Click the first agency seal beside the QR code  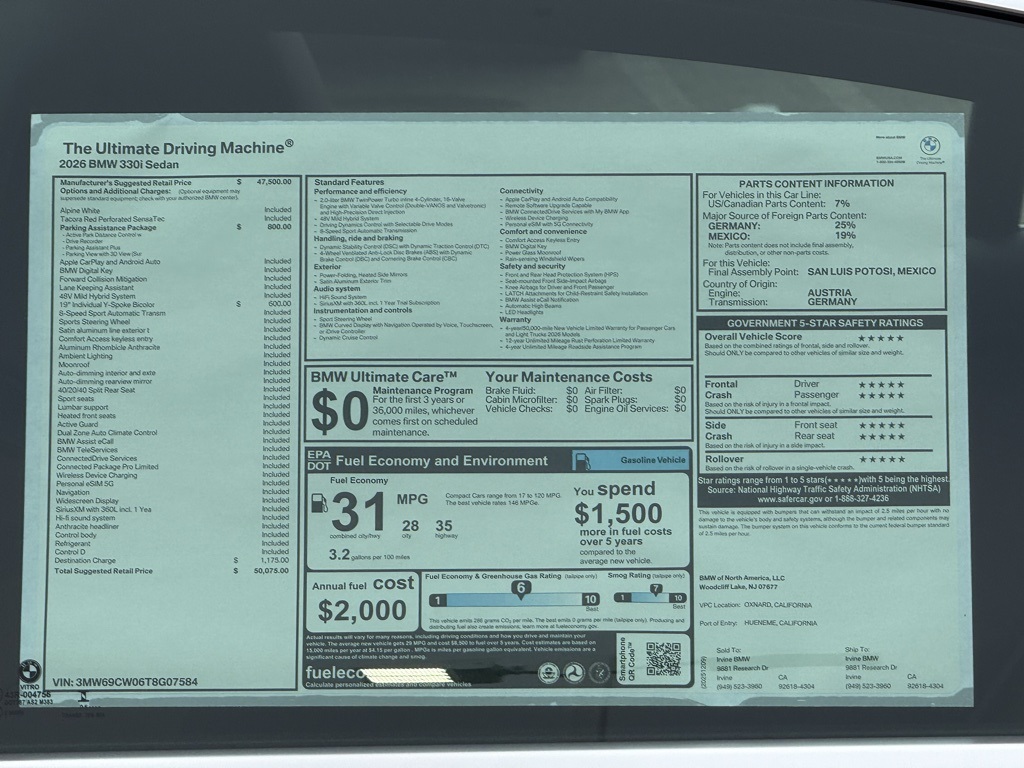coord(548,673)
